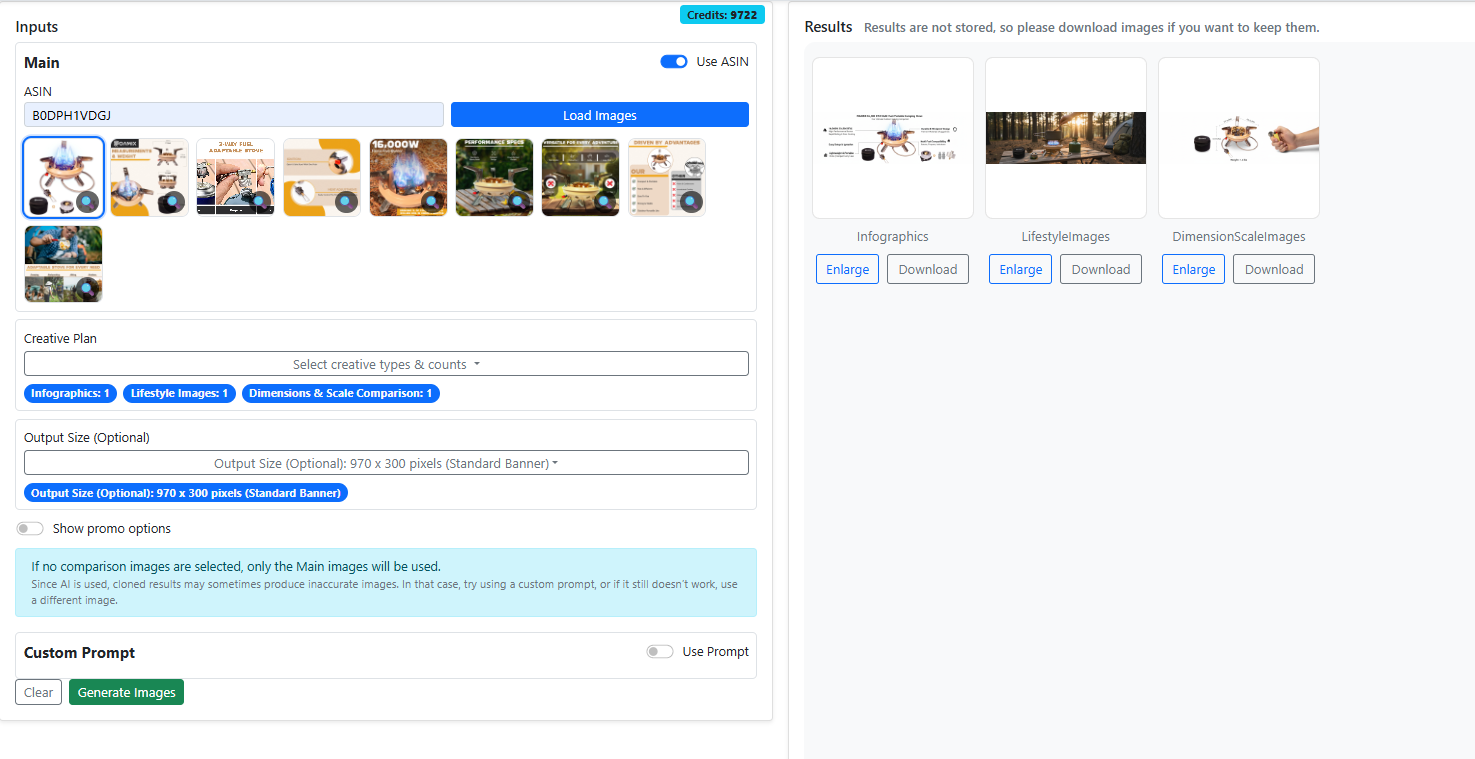Toggle the Use ASIN switch
Screen dimensions: 1475x759
(x=673, y=62)
